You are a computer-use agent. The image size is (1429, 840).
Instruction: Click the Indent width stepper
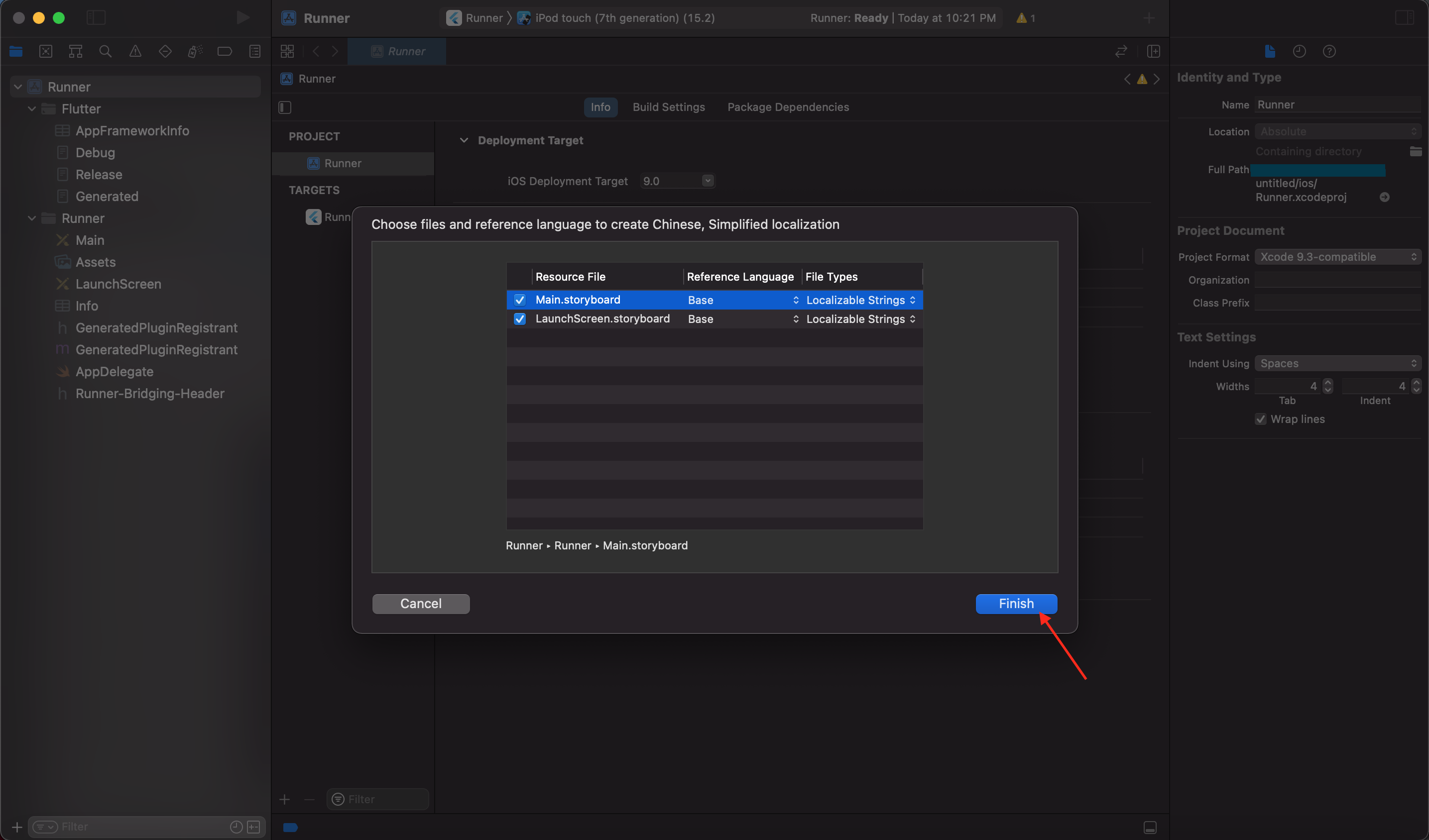1416,387
